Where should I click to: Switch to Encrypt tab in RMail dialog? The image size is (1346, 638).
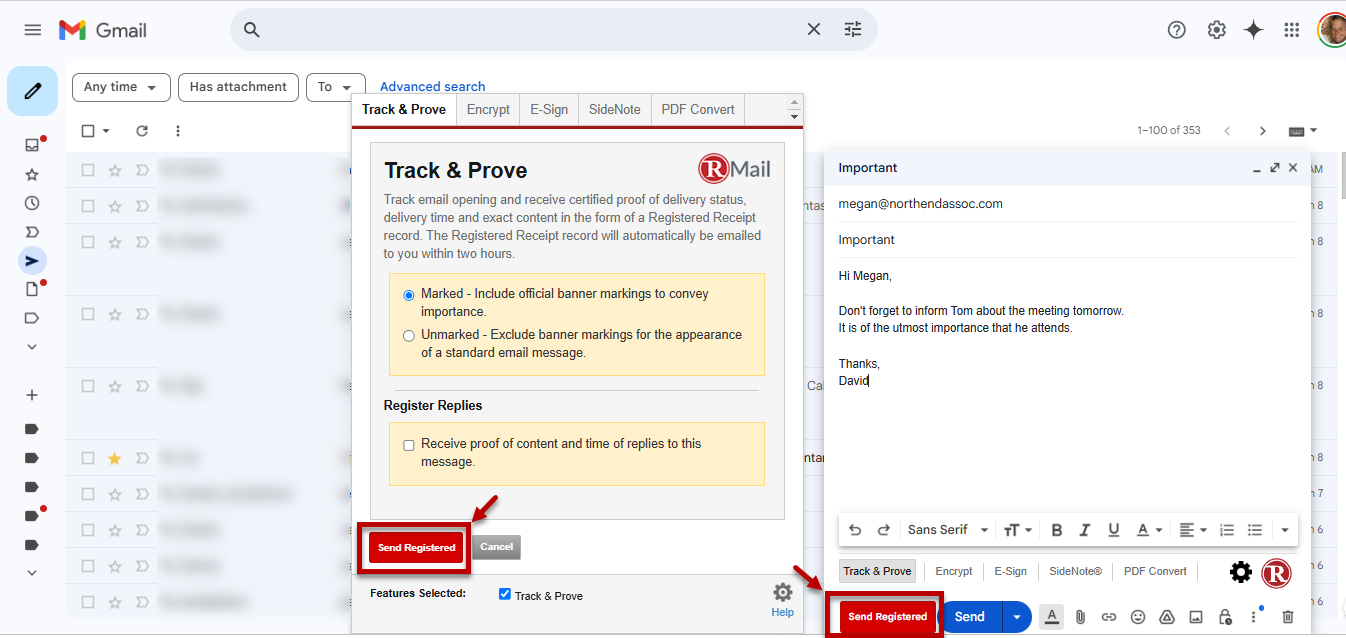pos(488,110)
